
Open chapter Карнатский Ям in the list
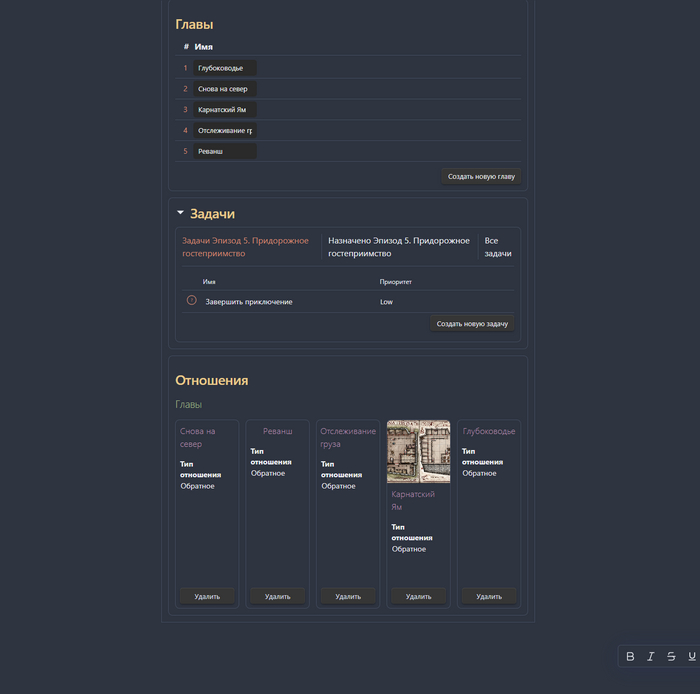click(x=225, y=110)
